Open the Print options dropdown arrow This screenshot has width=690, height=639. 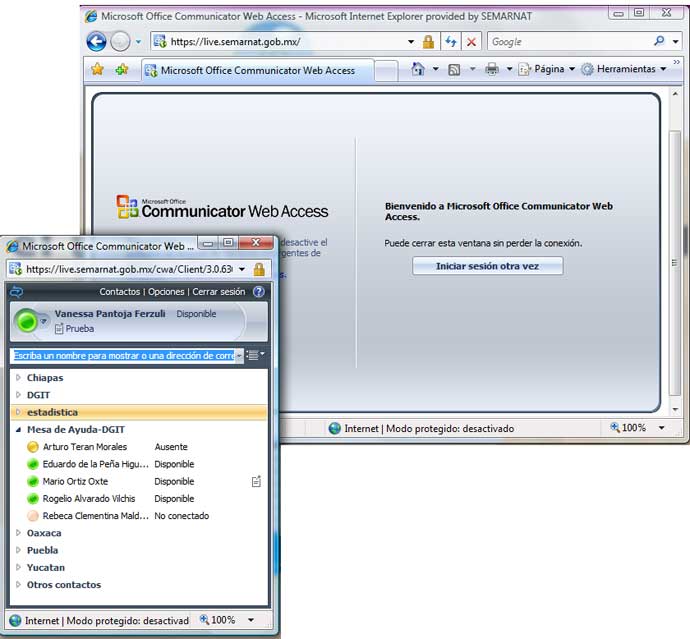[509, 69]
